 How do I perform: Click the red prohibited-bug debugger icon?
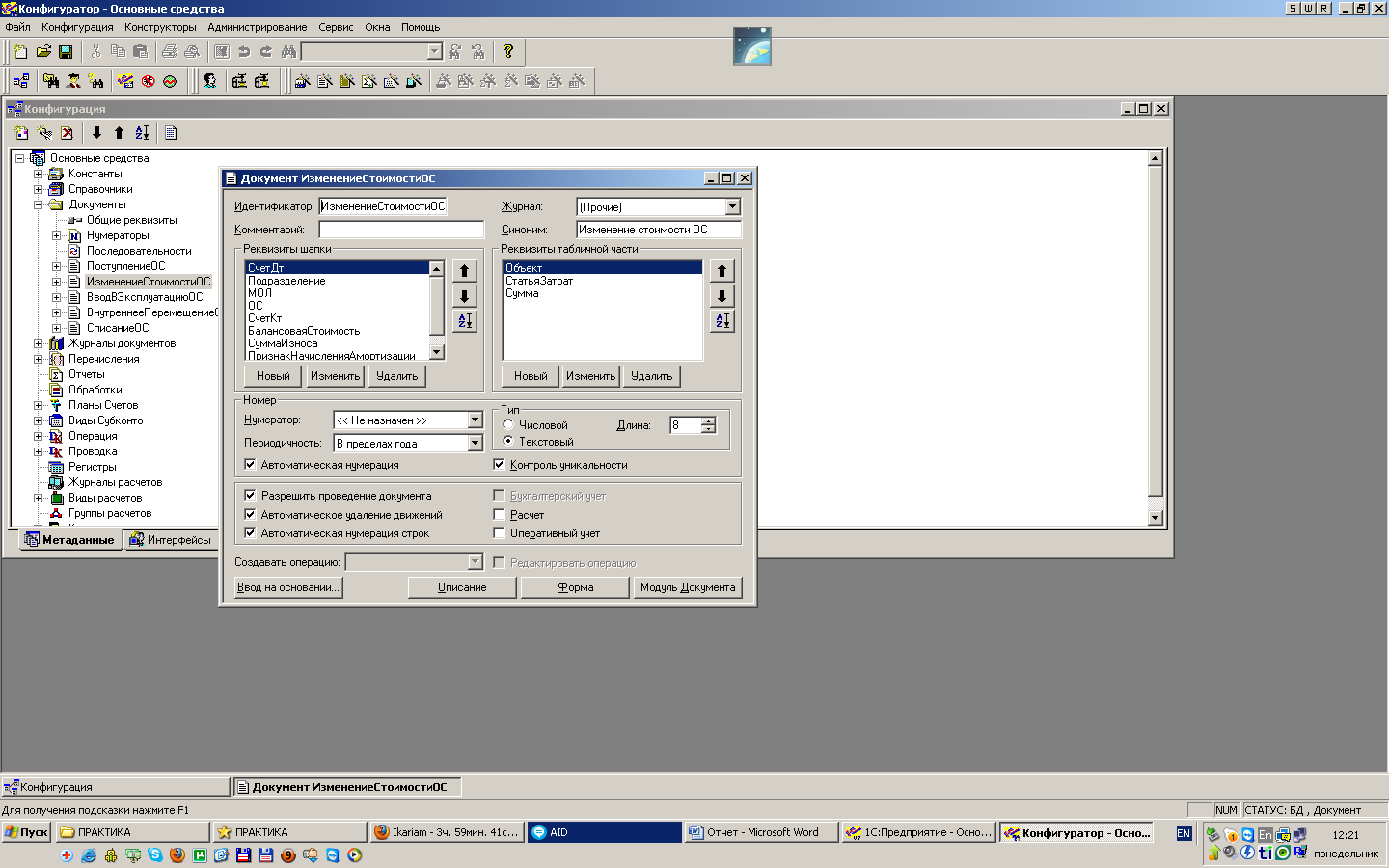pos(149,81)
